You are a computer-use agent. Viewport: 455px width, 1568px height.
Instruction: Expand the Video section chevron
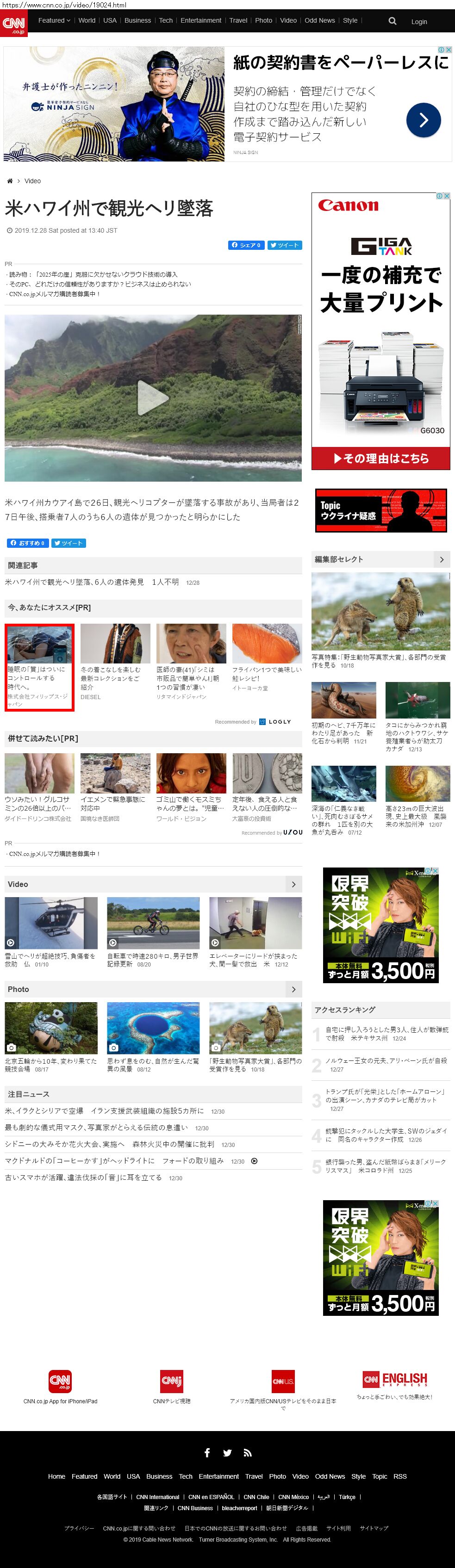coord(293,884)
